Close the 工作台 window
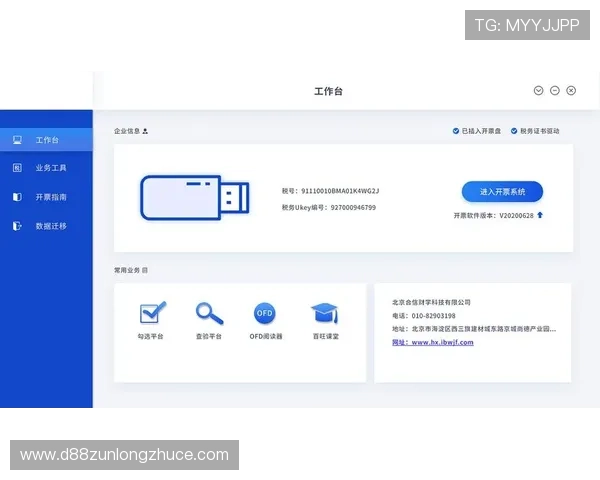The height and width of the screenshot is (480, 600). pyautogui.click(x=571, y=91)
